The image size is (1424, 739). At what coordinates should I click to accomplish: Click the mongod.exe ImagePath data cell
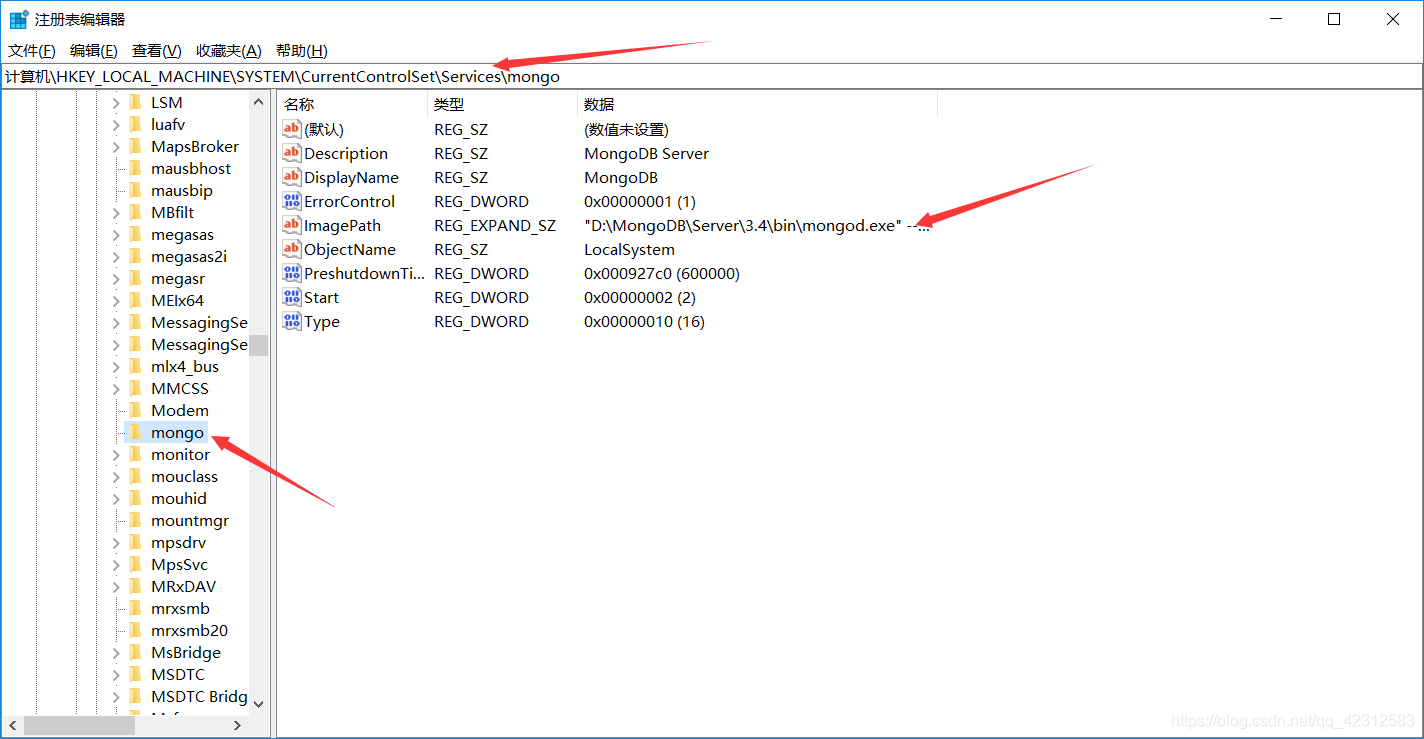click(758, 225)
